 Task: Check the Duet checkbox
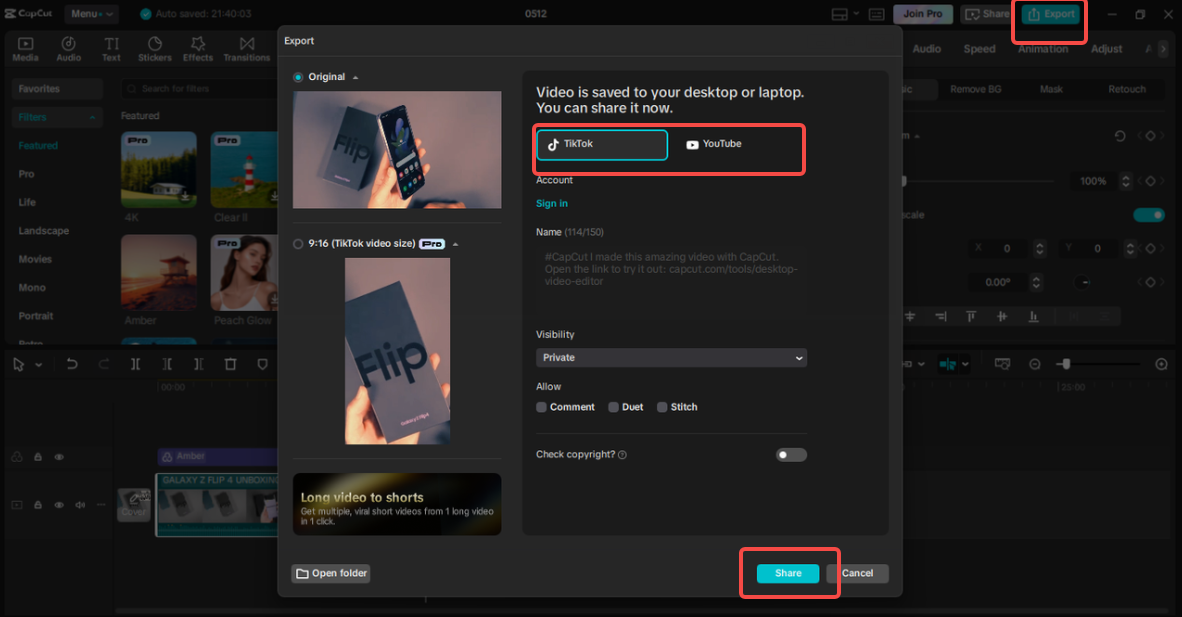click(614, 407)
